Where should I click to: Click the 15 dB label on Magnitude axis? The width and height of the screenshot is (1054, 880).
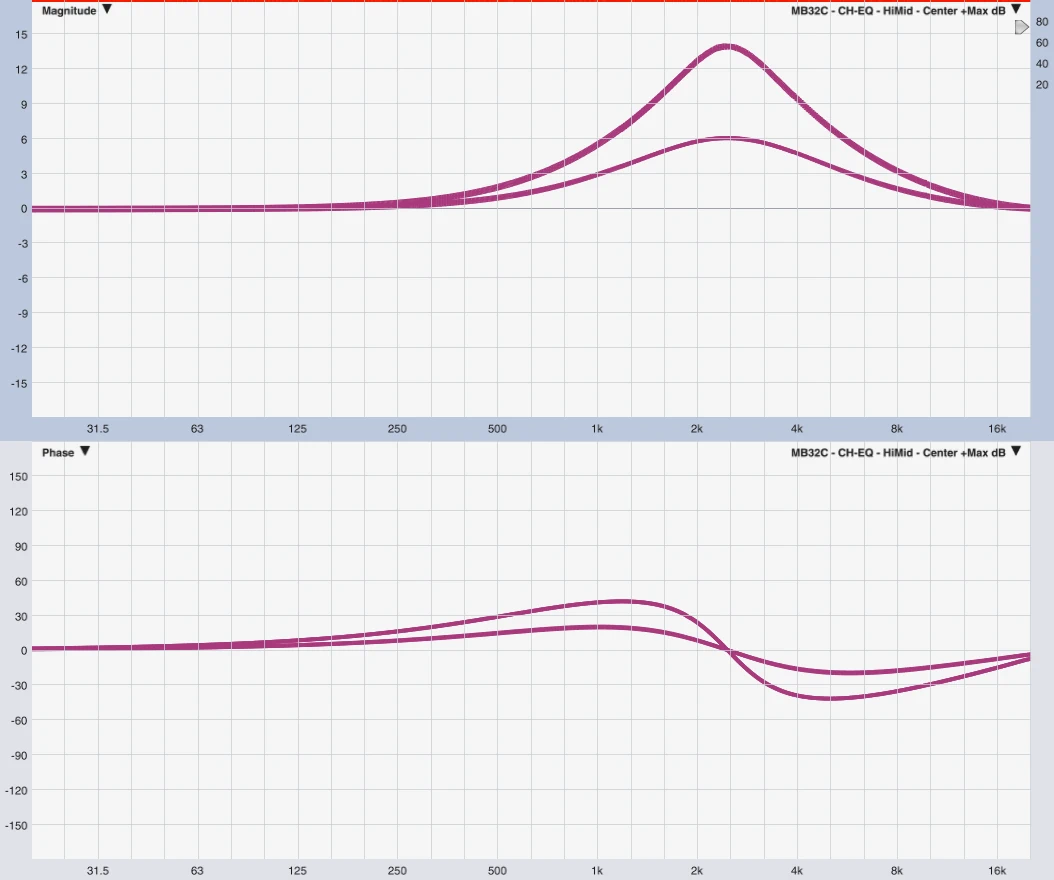point(21,34)
